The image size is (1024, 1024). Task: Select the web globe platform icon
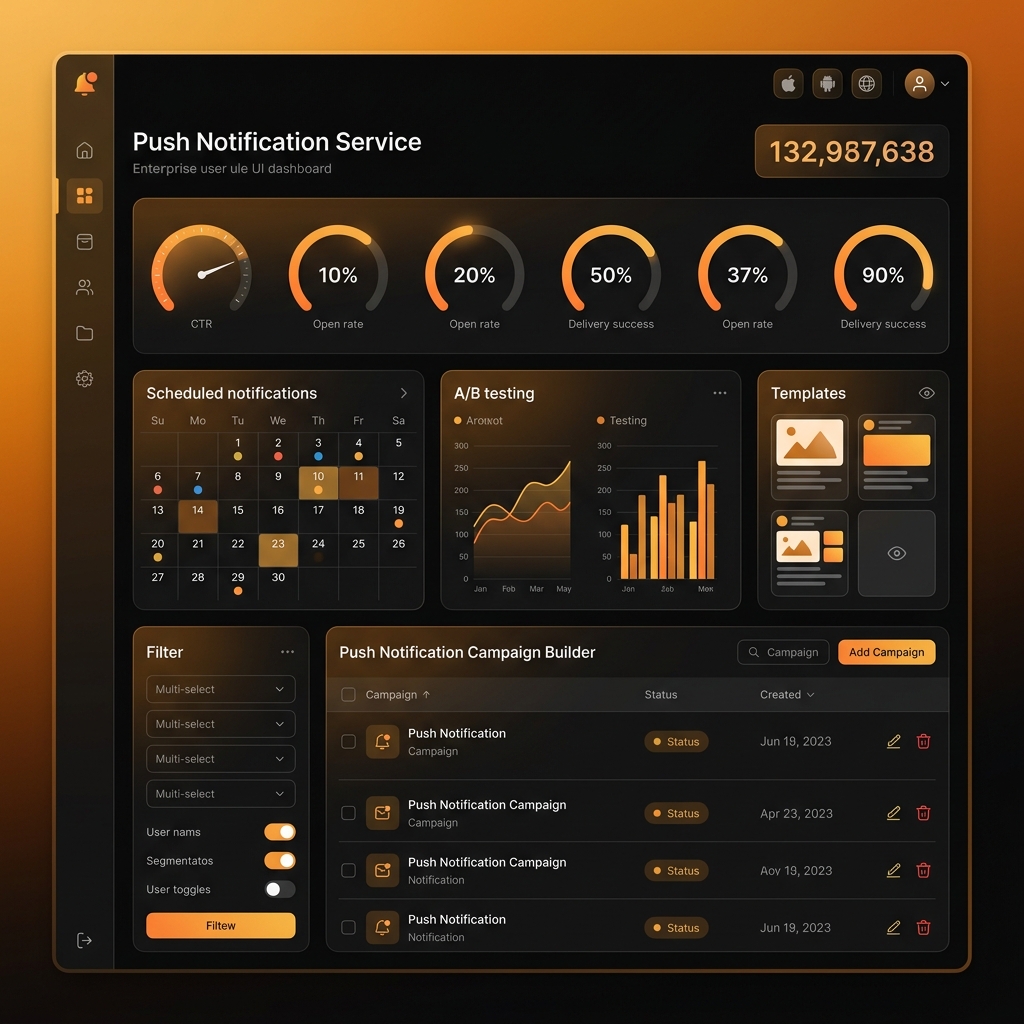[x=867, y=84]
